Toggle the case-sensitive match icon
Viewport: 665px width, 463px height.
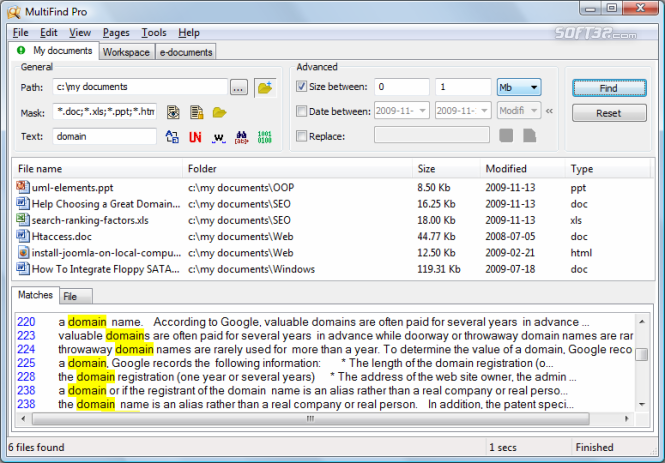pos(172,137)
